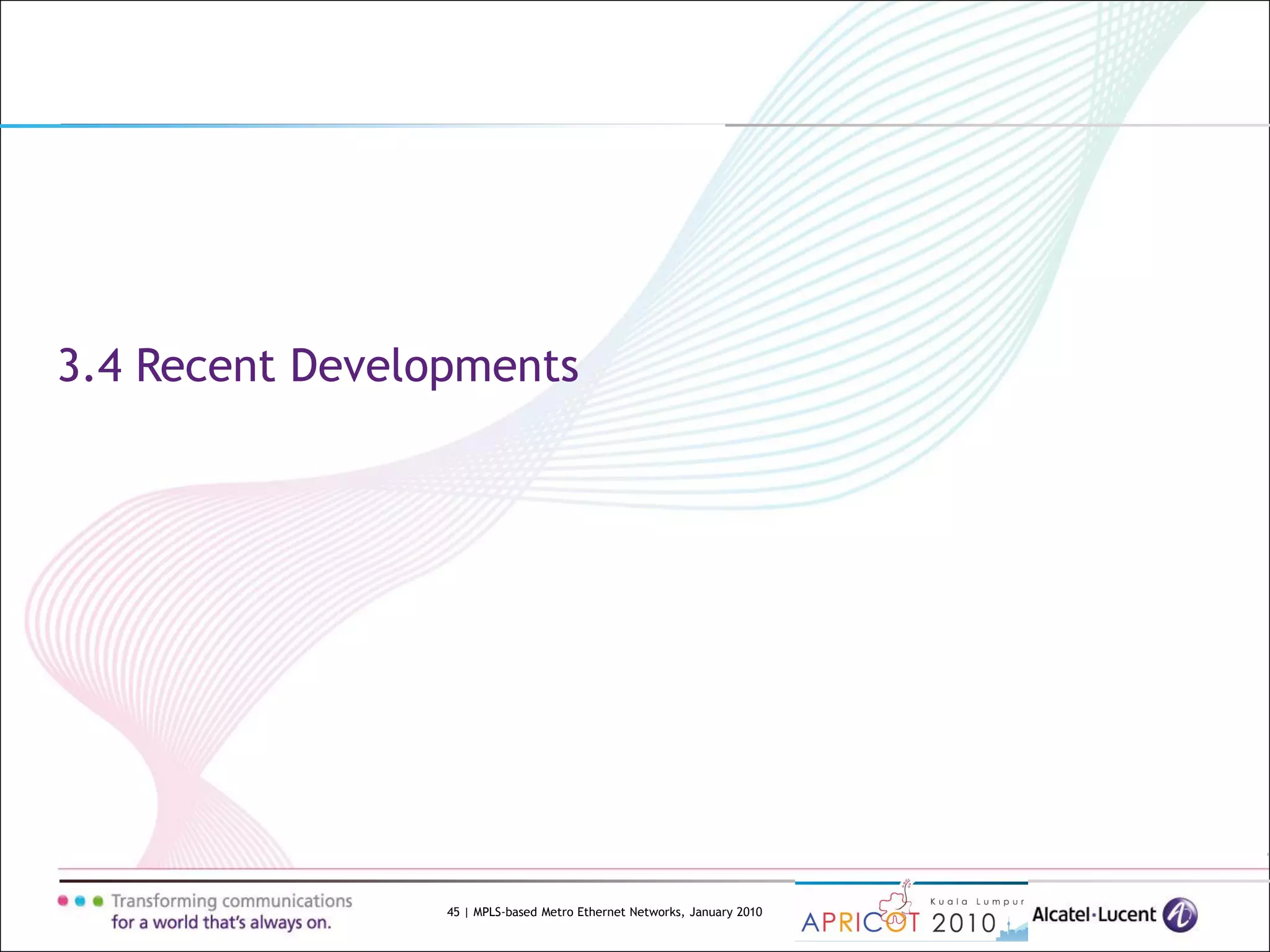Click the pink dot in footer
This screenshot has height=952, width=1270.
(x=63, y=901)
